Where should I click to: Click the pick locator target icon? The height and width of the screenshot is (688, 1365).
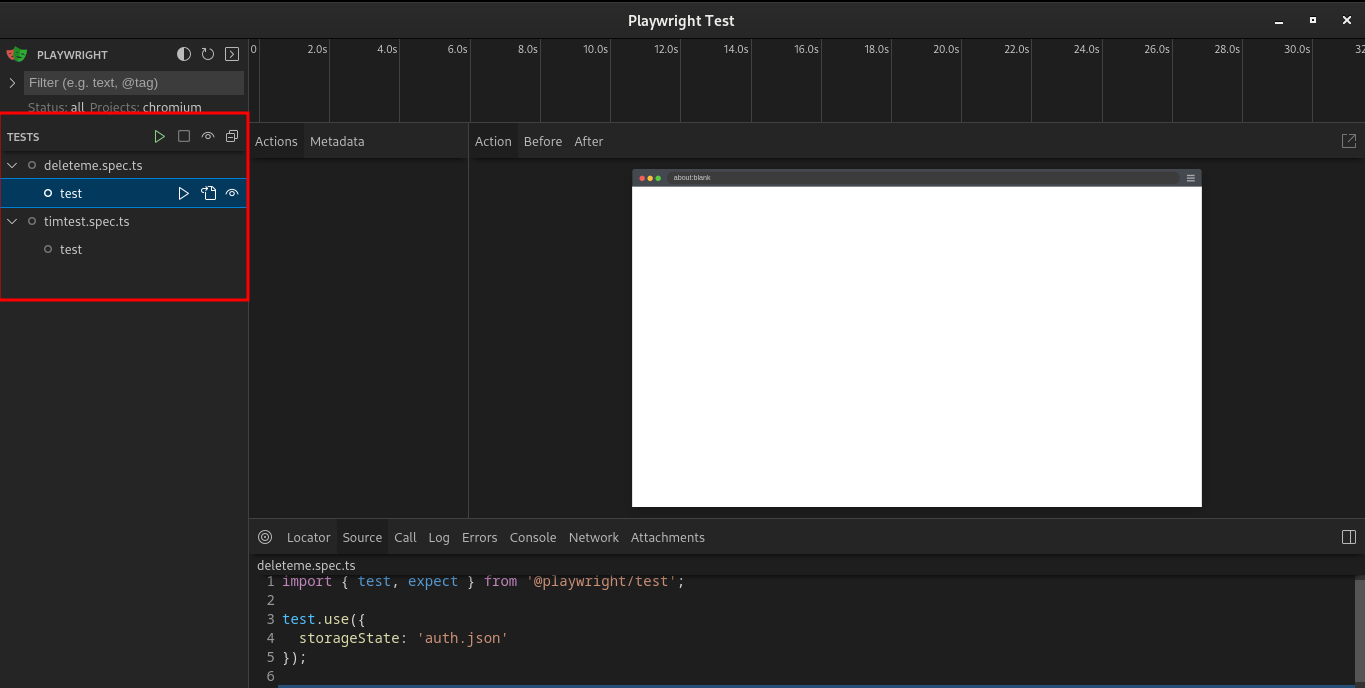click(x=265, y=537)
